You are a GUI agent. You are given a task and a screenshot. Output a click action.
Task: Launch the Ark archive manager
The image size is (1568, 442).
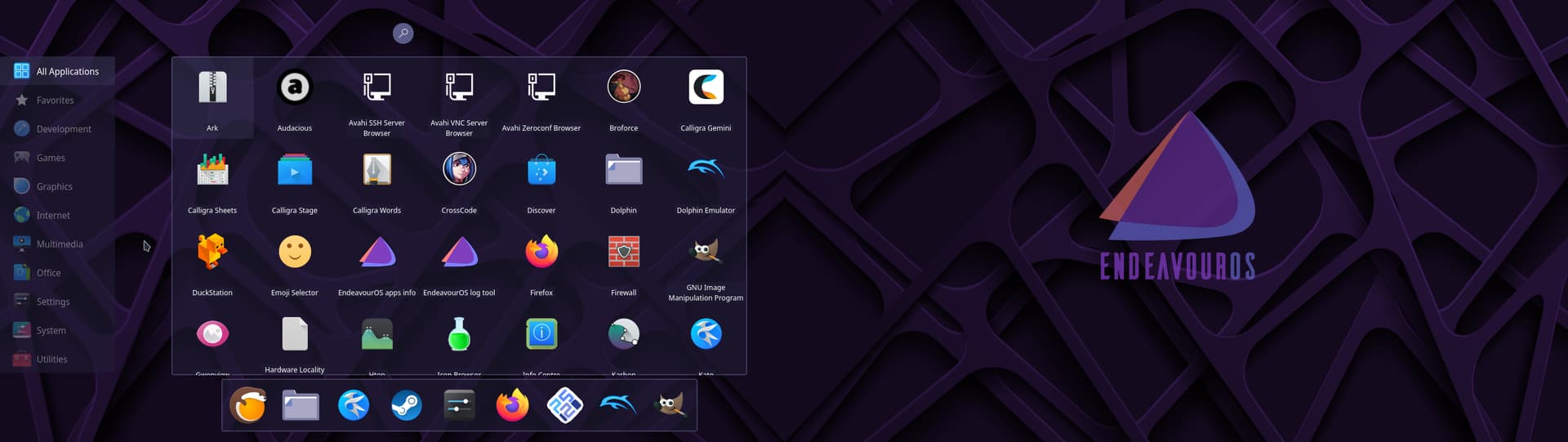(212, 98)
